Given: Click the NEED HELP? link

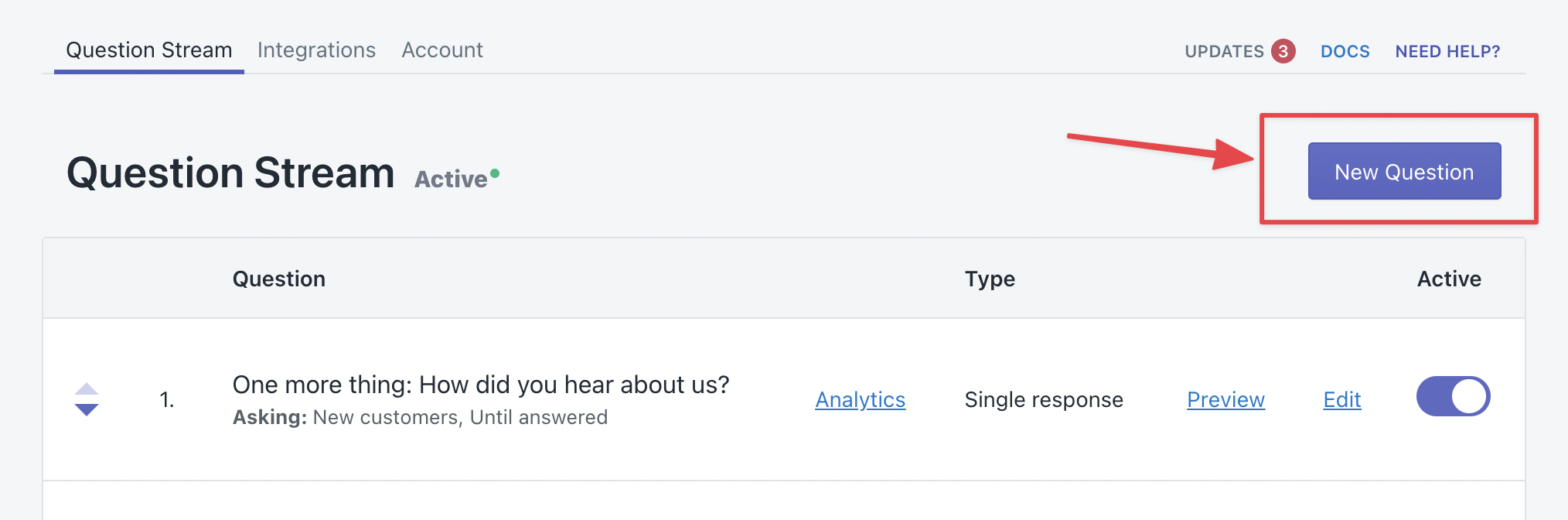Looking at the screenshot, I should click(1447, 52).
